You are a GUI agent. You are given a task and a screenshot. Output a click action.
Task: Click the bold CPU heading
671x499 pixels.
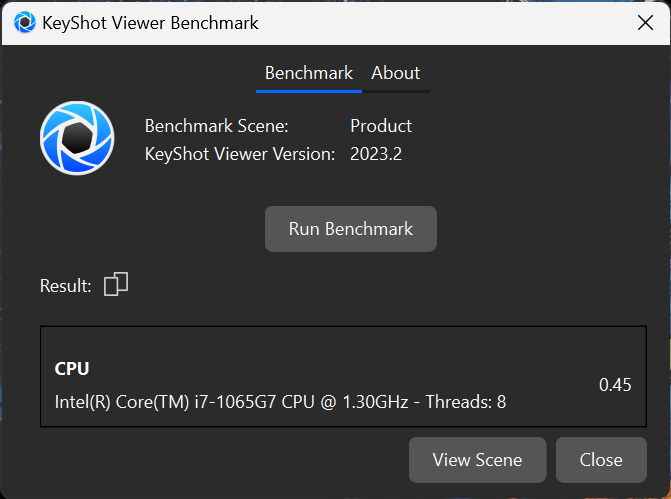click(x=72, y=369)
